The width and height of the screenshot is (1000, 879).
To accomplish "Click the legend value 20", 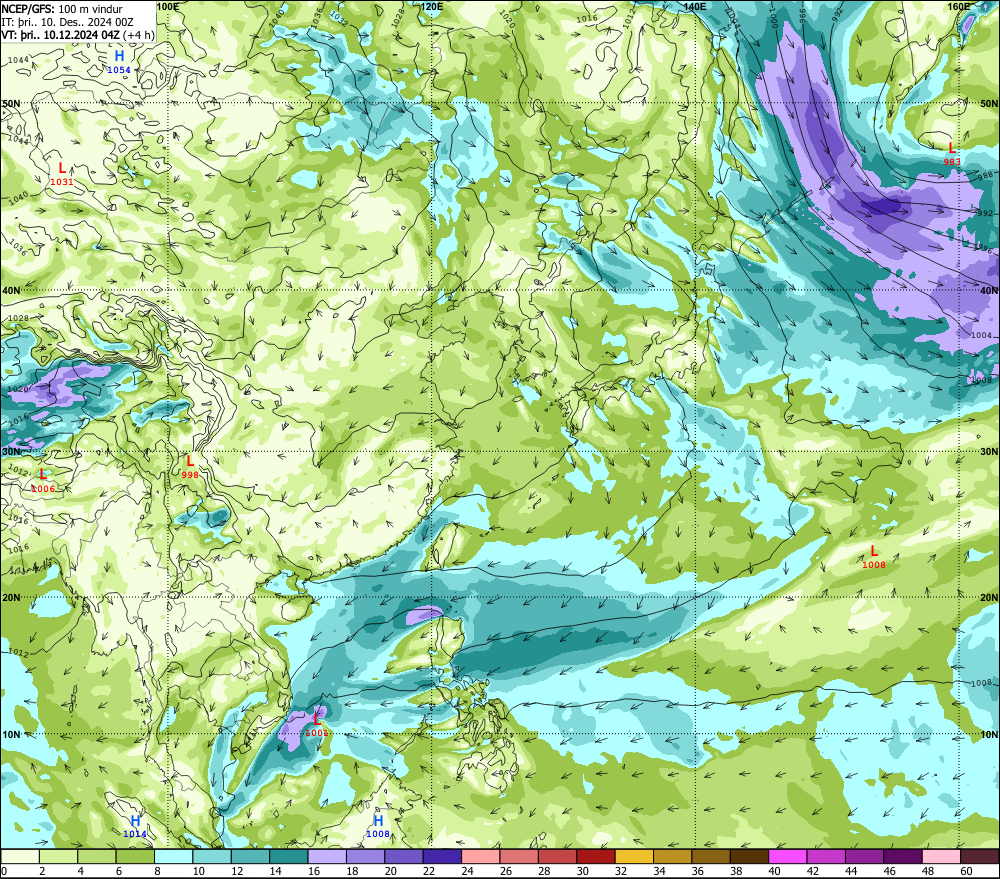I will [390, 871].
